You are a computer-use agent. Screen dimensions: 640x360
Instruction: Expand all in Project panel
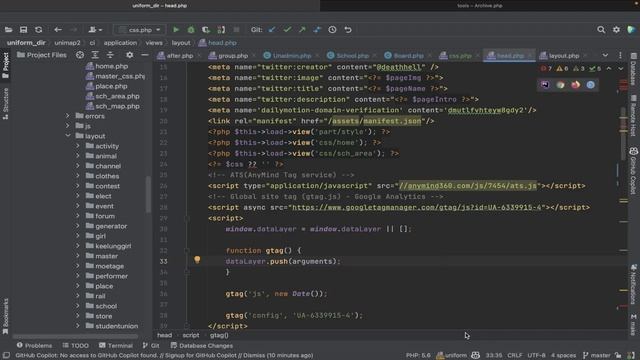click(95, 55)
